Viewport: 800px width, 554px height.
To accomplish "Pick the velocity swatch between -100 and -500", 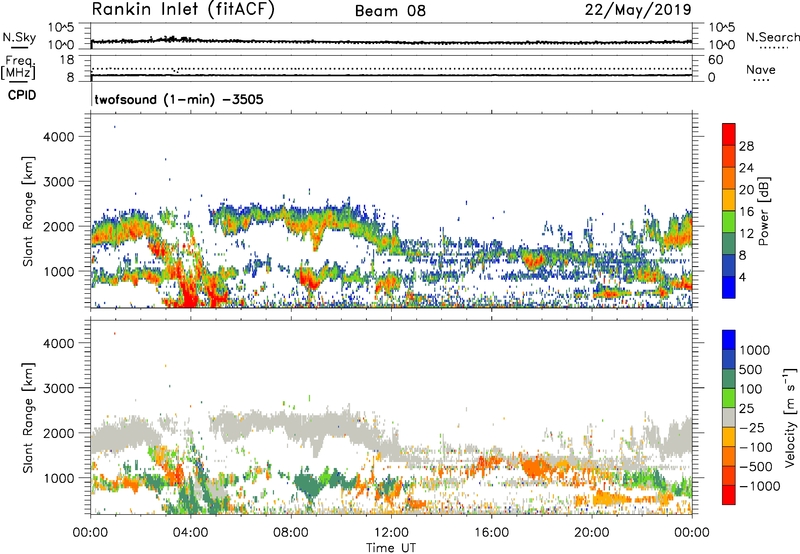I will 729,456.
